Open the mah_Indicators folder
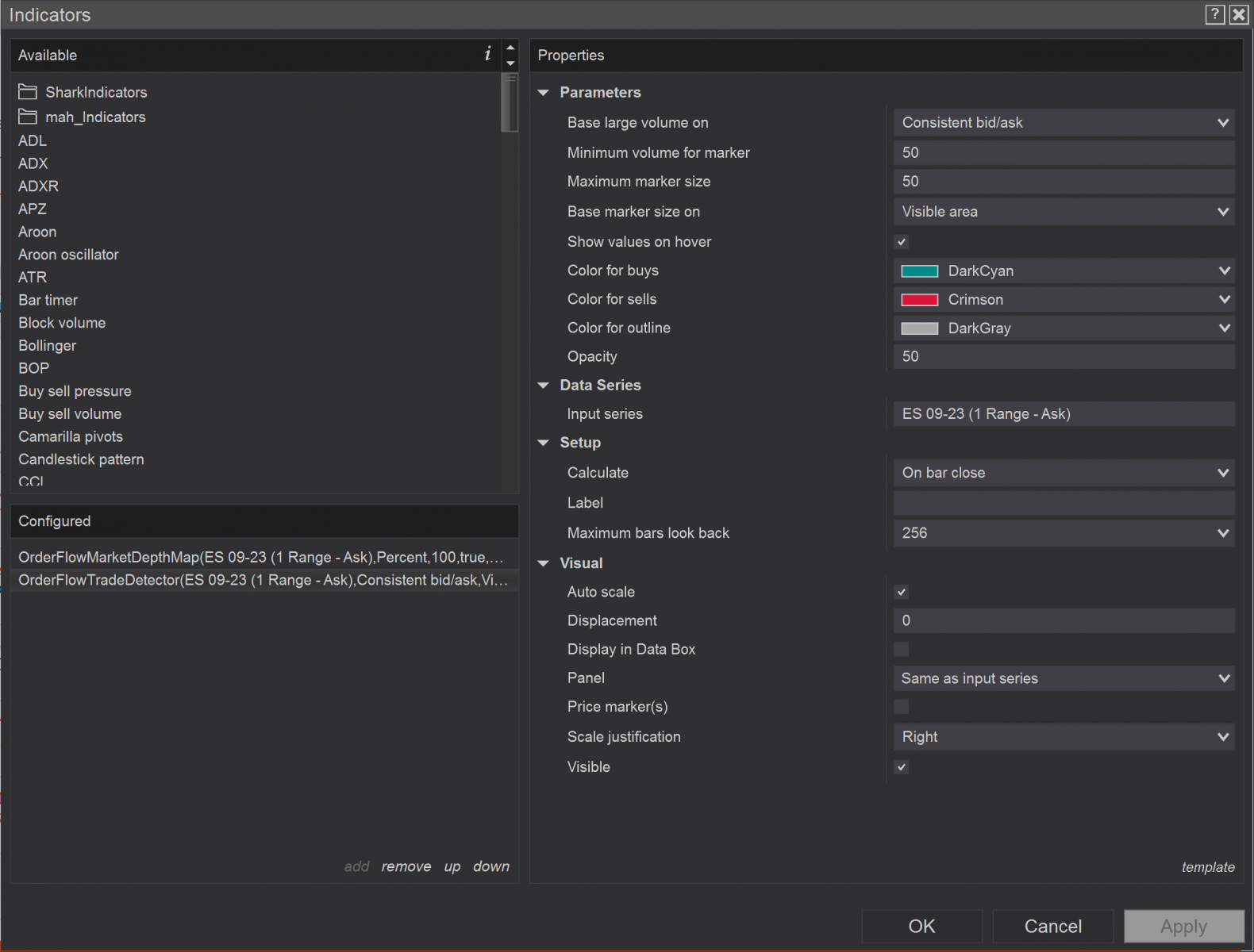The image size is (1254, 952). click(x=94, y=117)
